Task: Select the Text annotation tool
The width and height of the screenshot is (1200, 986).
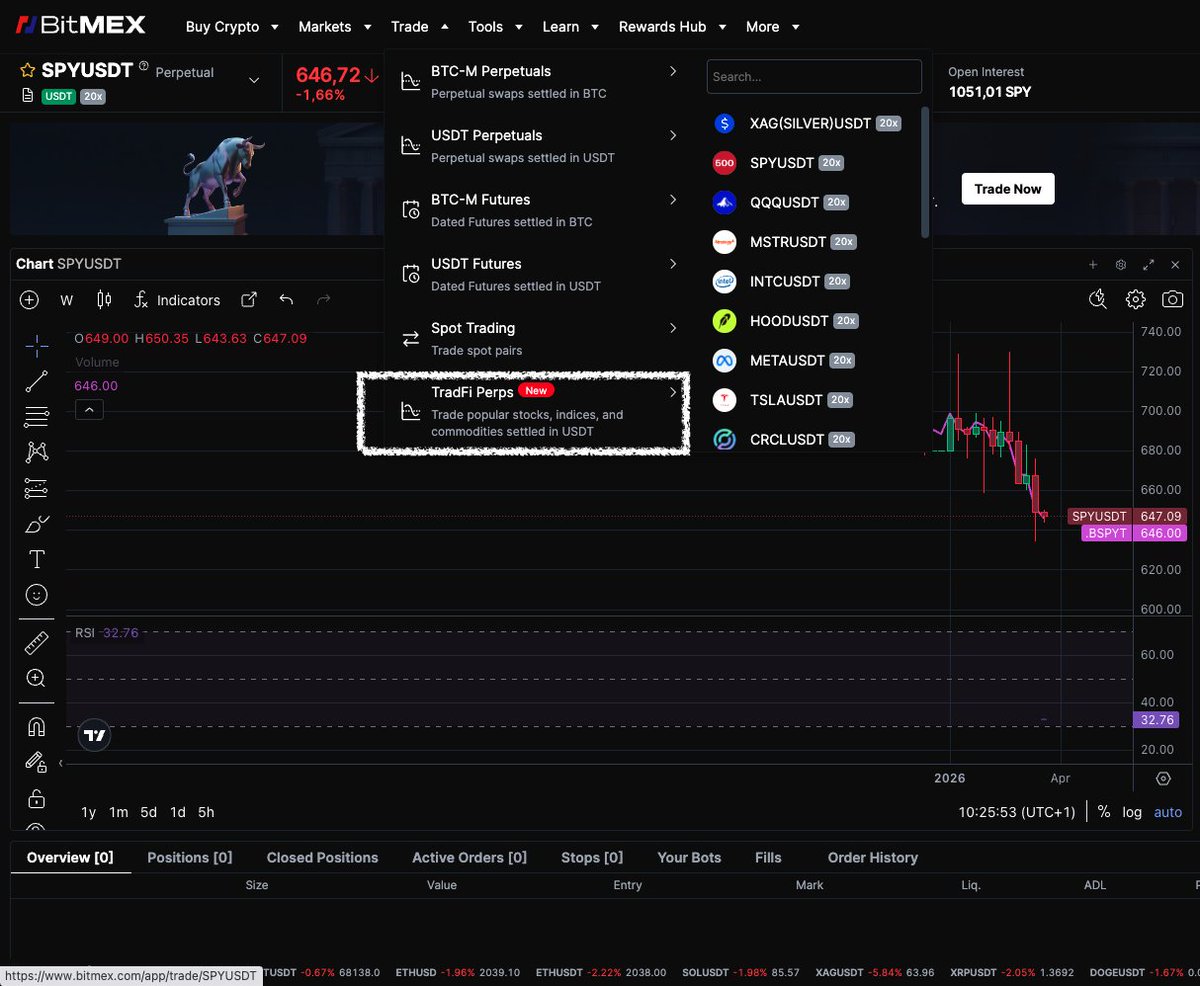Action: [x=37, y=559]
